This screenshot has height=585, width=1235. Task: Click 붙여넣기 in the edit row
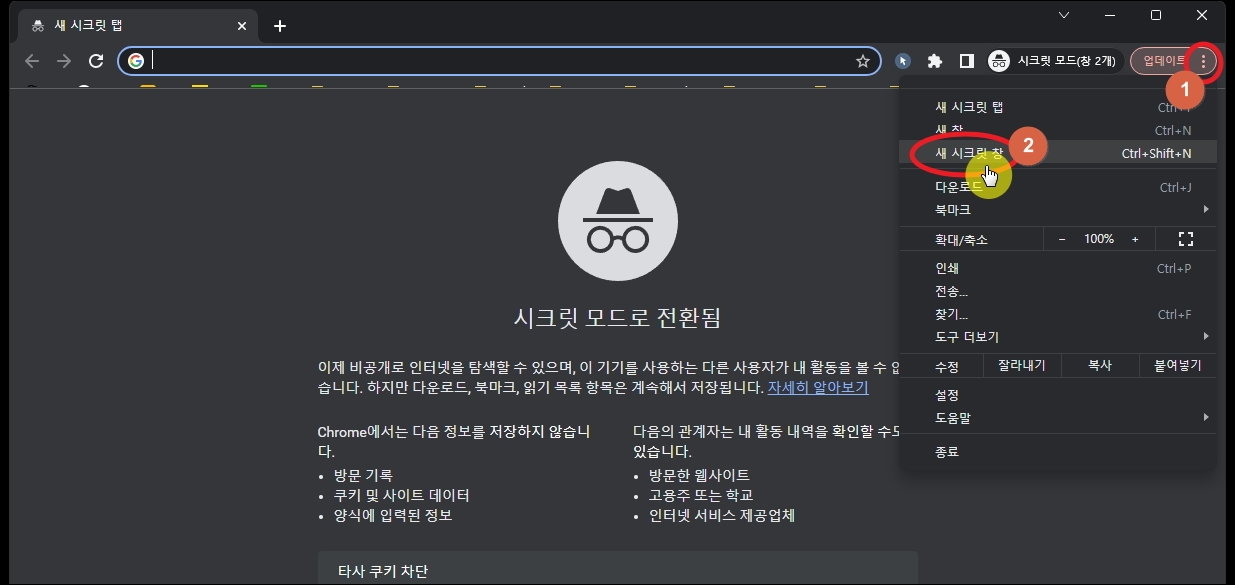[1178, 366]
